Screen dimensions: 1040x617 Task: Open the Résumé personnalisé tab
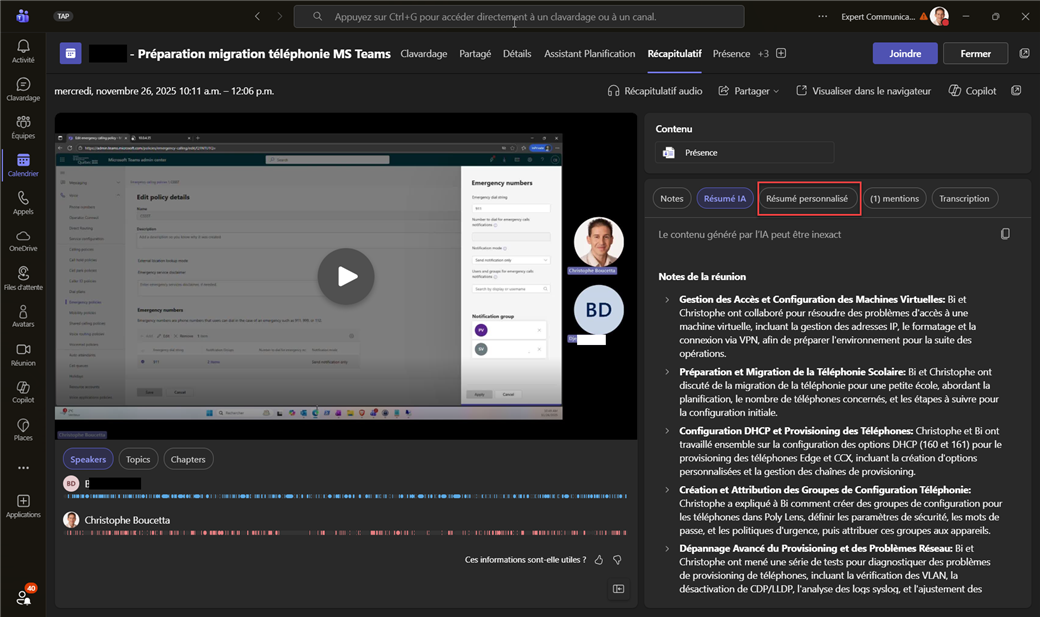point(807,198)
